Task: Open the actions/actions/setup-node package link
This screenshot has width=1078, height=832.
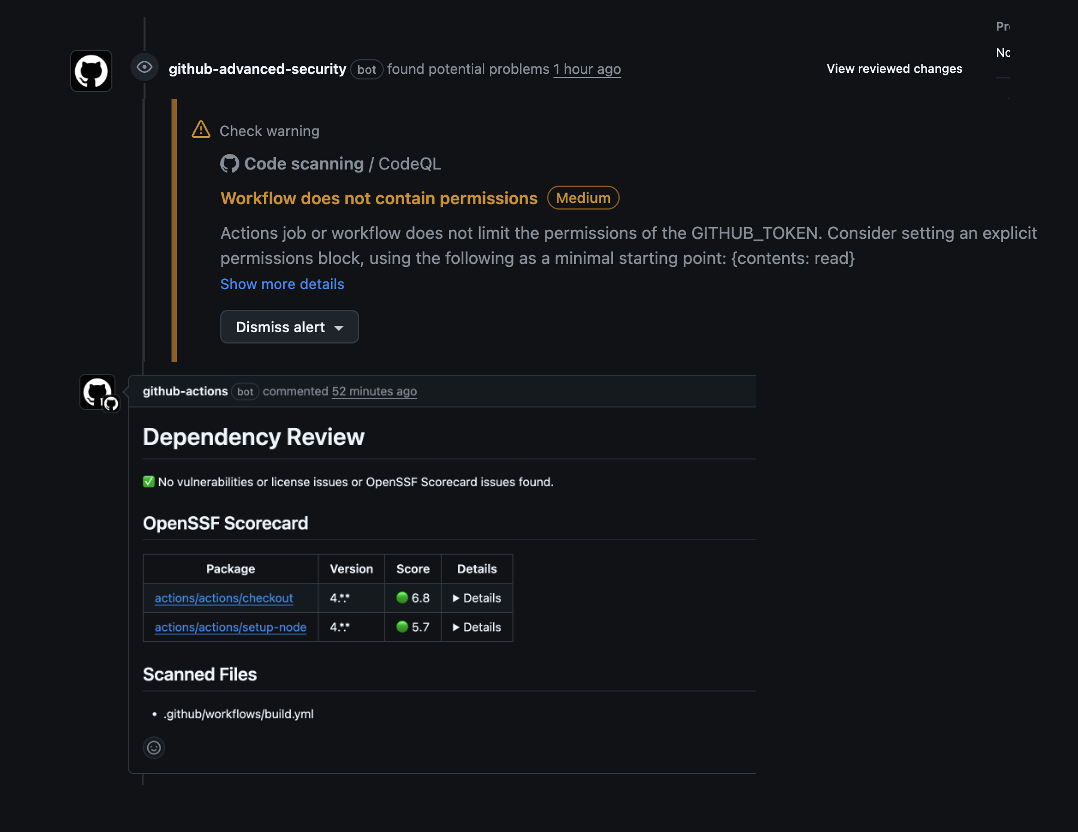Action: (230, 627)
